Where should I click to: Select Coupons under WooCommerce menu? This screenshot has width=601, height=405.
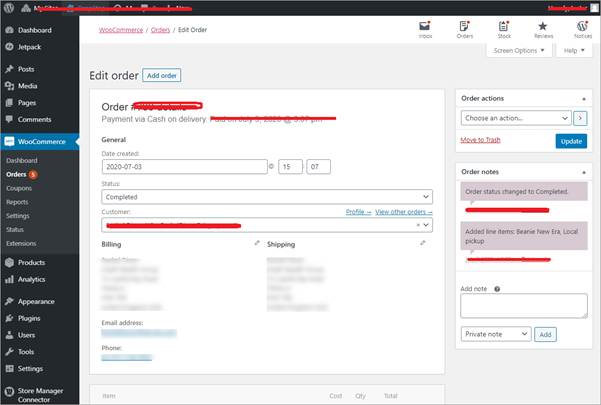[x=19, y=188]
